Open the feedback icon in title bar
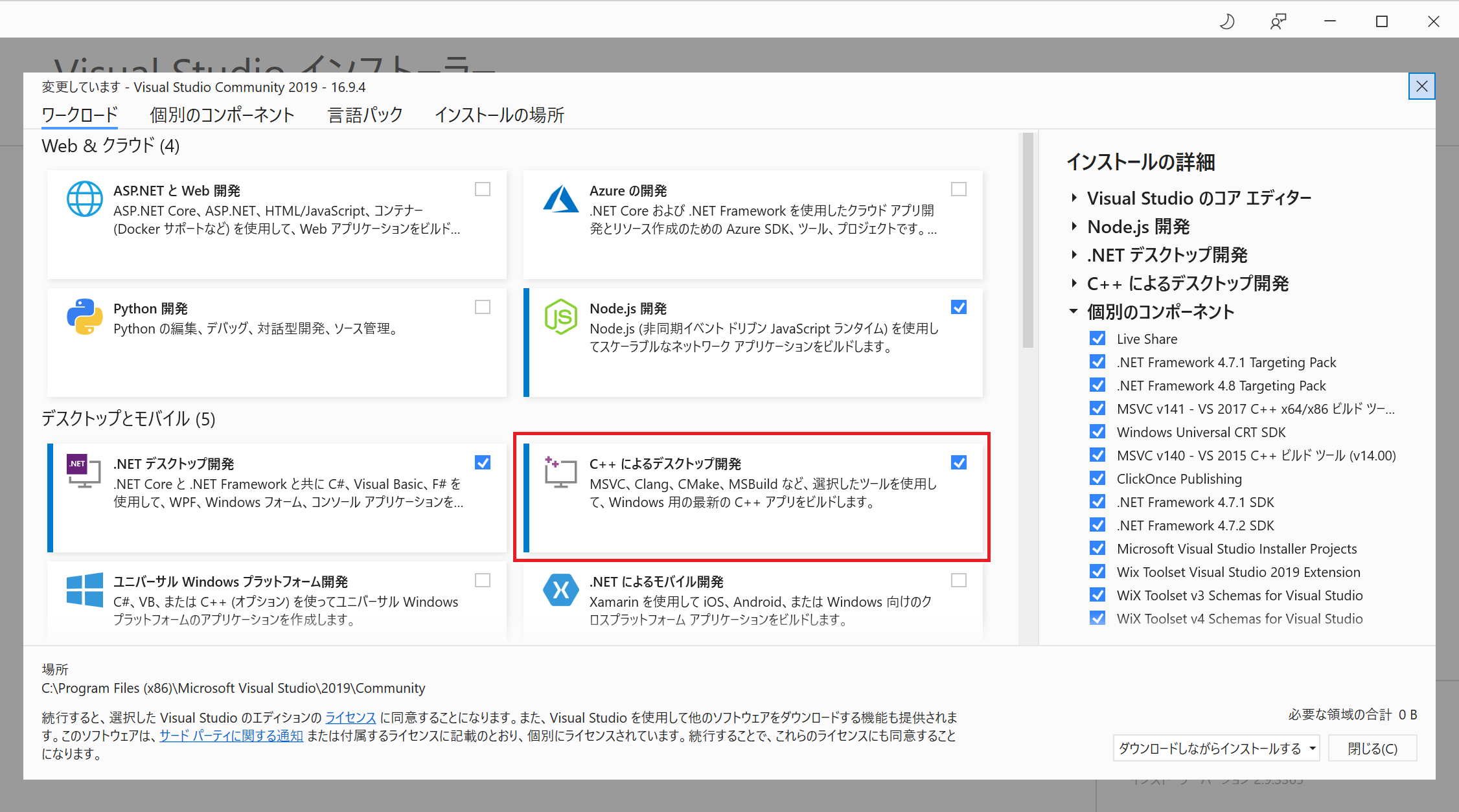 1278,21
